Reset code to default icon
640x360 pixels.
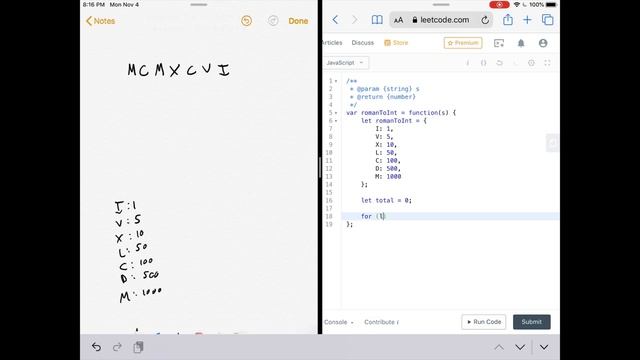pyautogui.click(x=499, y=63)
